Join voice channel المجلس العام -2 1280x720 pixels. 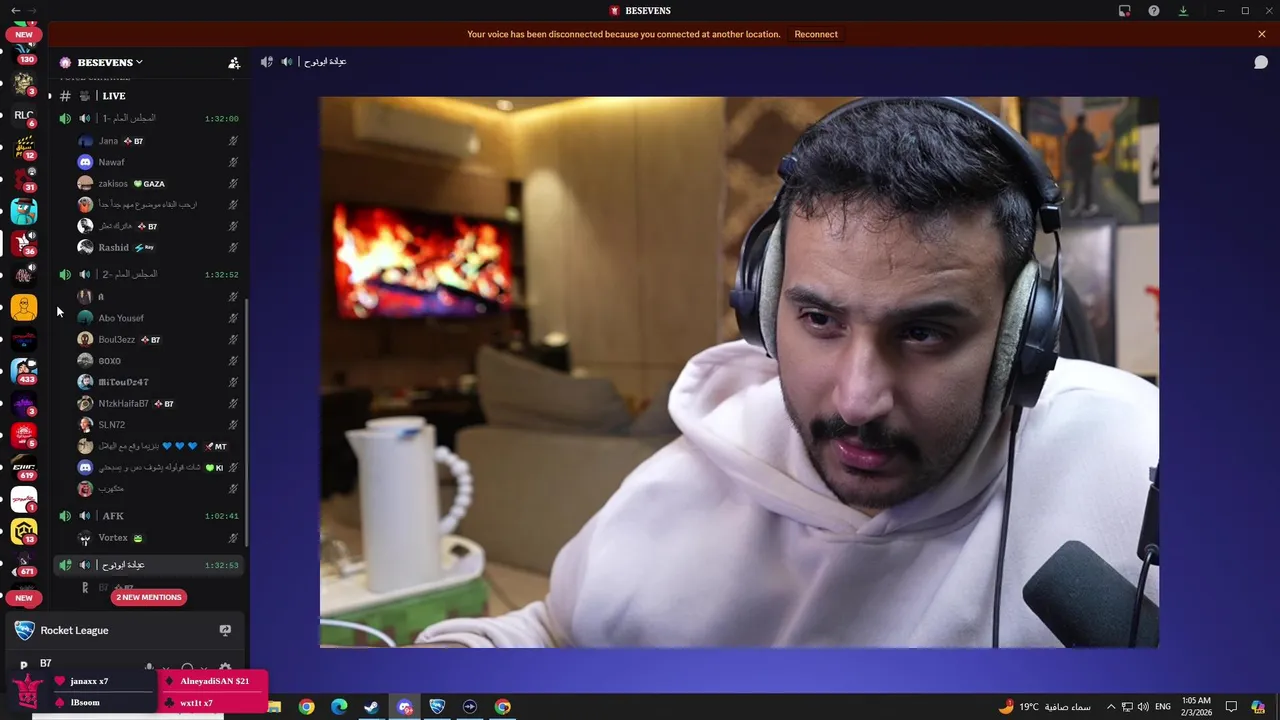[x=148, y=274]
